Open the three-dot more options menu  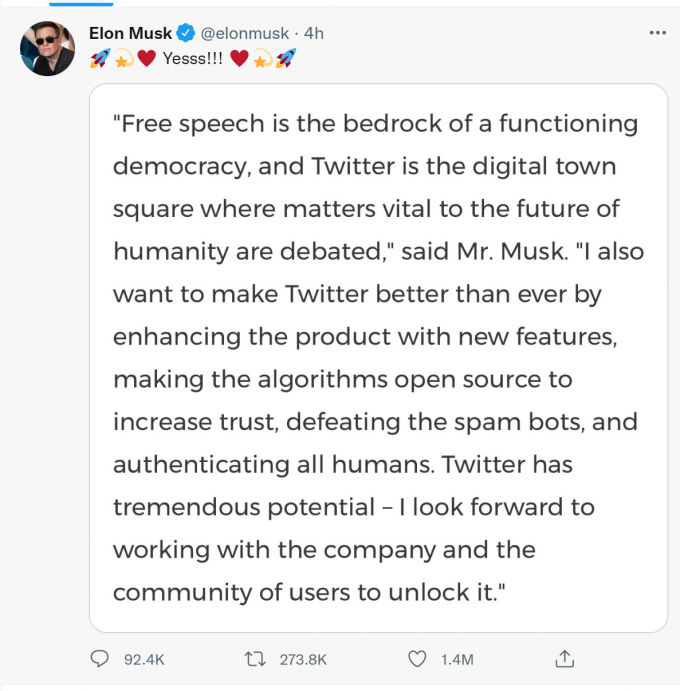tap(657, 33)
